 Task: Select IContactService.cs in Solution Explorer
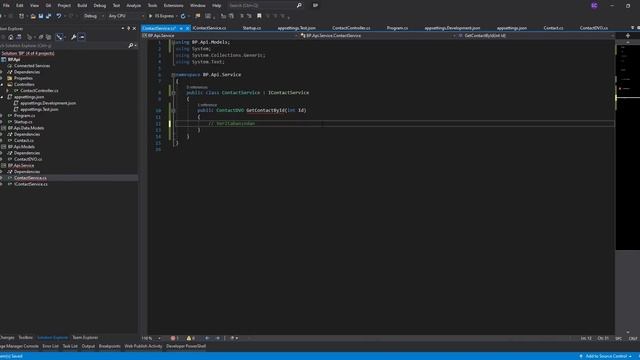click(31, 184)
